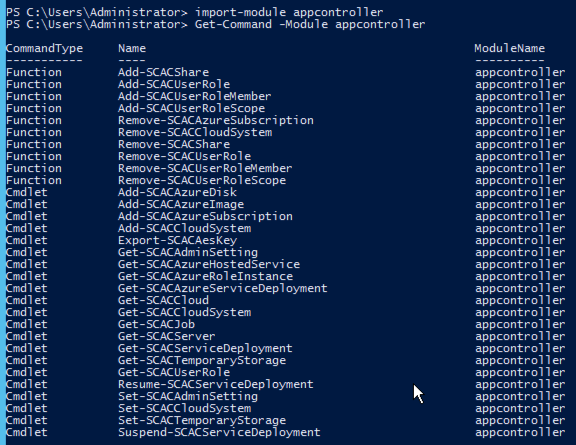
Task: Click Add-SCACAzureImage cmdlet entry
Action: click(181, 204)
